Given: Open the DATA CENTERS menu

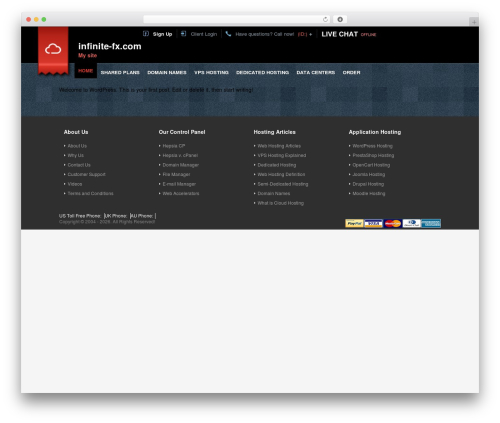Looking at the screenshot, I should tap(316, 72).
